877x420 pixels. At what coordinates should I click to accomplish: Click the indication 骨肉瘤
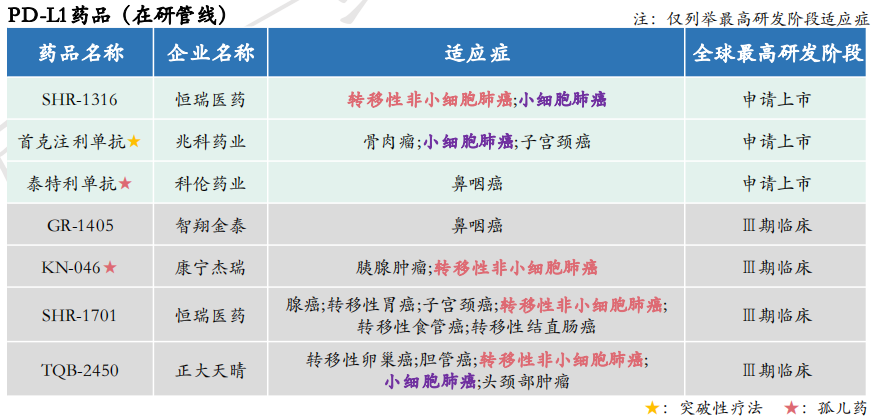(390, 142)
